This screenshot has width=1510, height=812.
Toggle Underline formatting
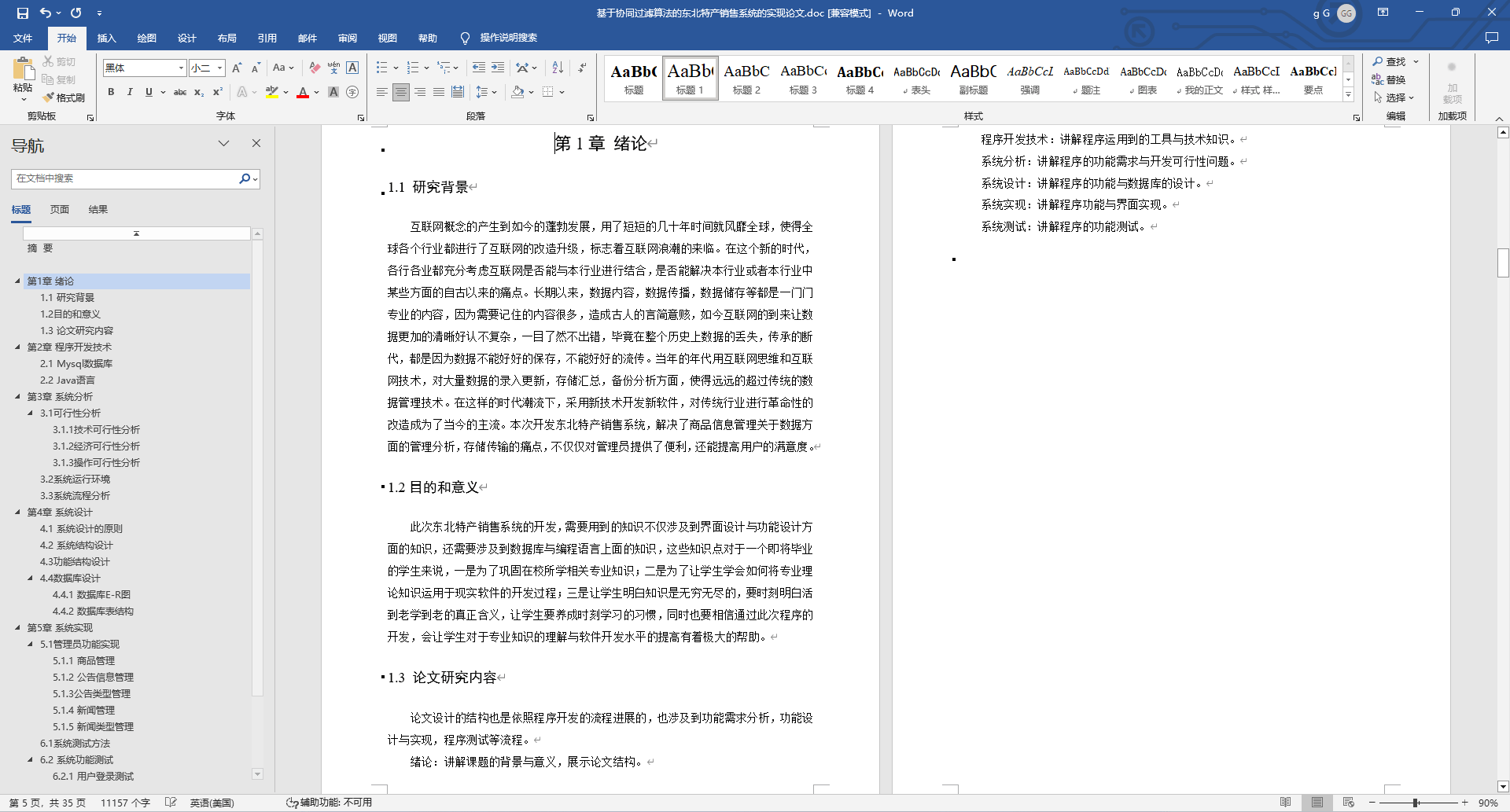coord(149,92)
